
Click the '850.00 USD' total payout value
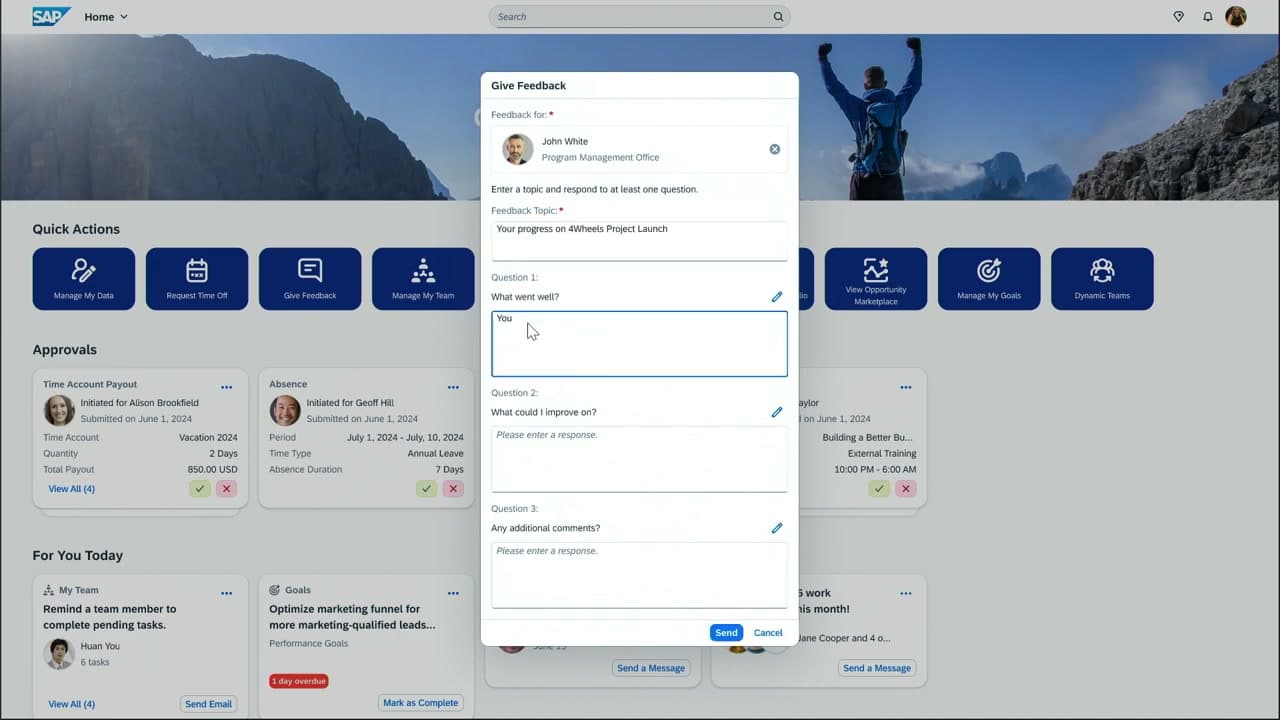pyautogui.click(x=212, y=469)
